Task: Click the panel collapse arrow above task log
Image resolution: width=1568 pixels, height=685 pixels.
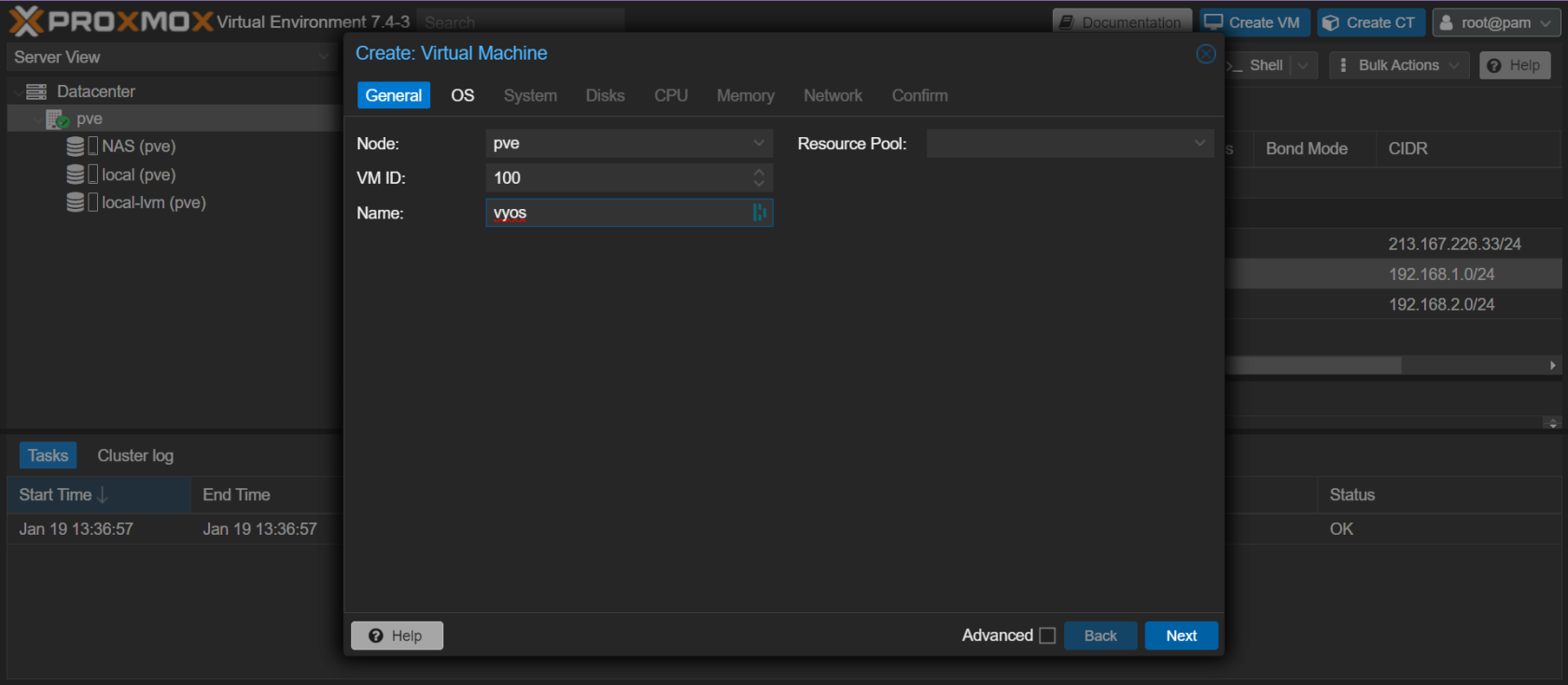Action: [1553, 423]
